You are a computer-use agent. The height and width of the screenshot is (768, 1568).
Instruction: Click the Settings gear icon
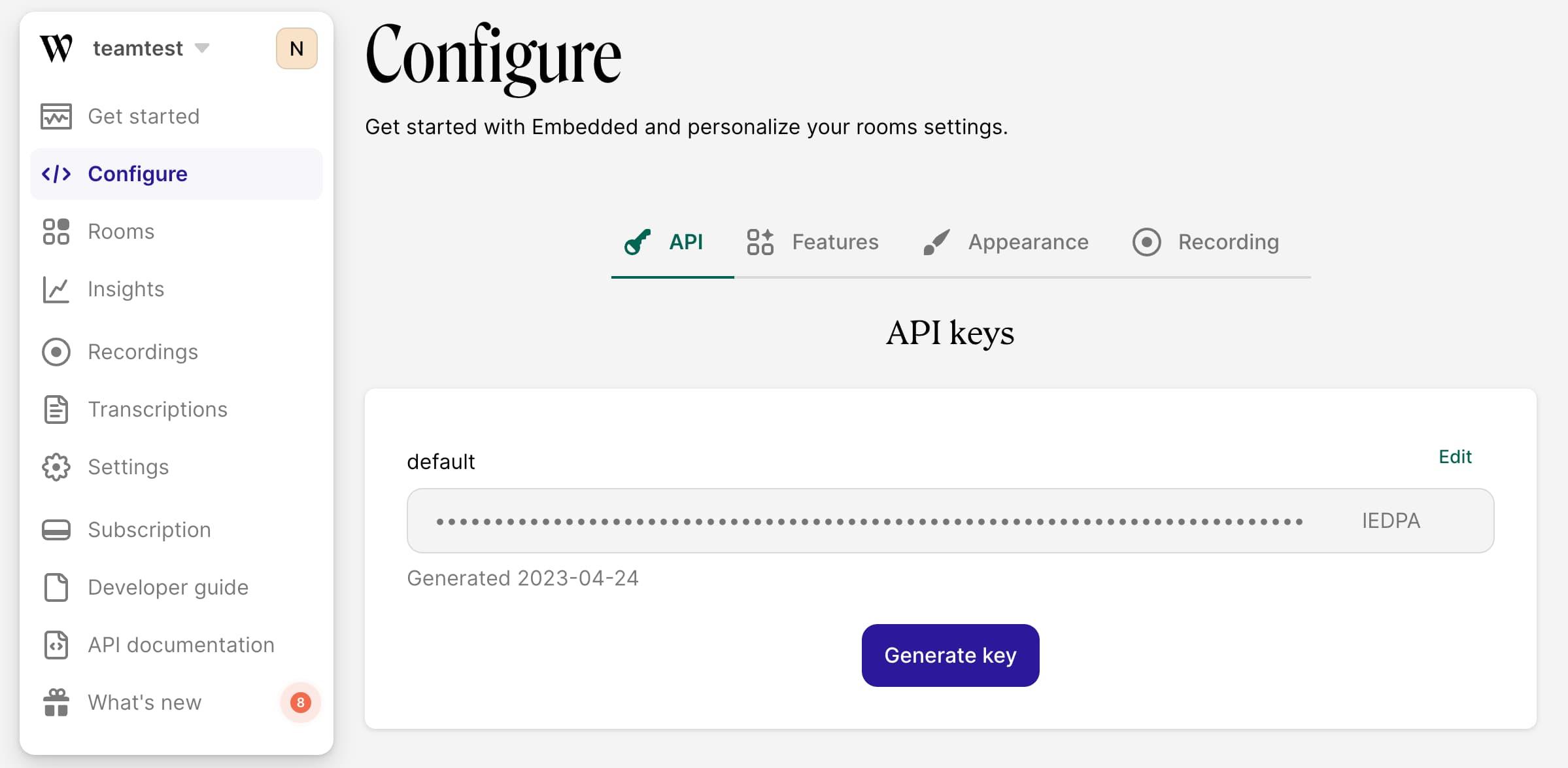coord(56,467)
